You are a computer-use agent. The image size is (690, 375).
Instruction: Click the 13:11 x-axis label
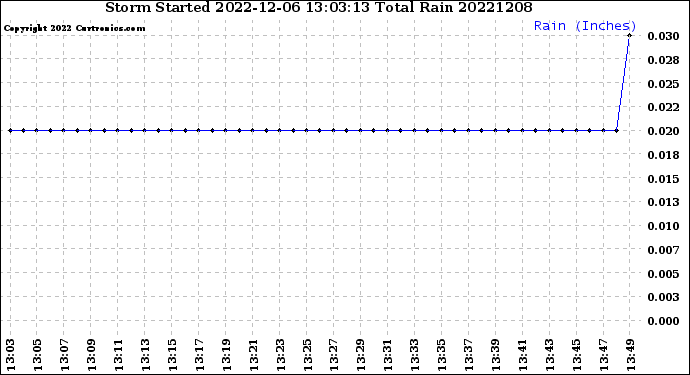click(x=118, y=355)
